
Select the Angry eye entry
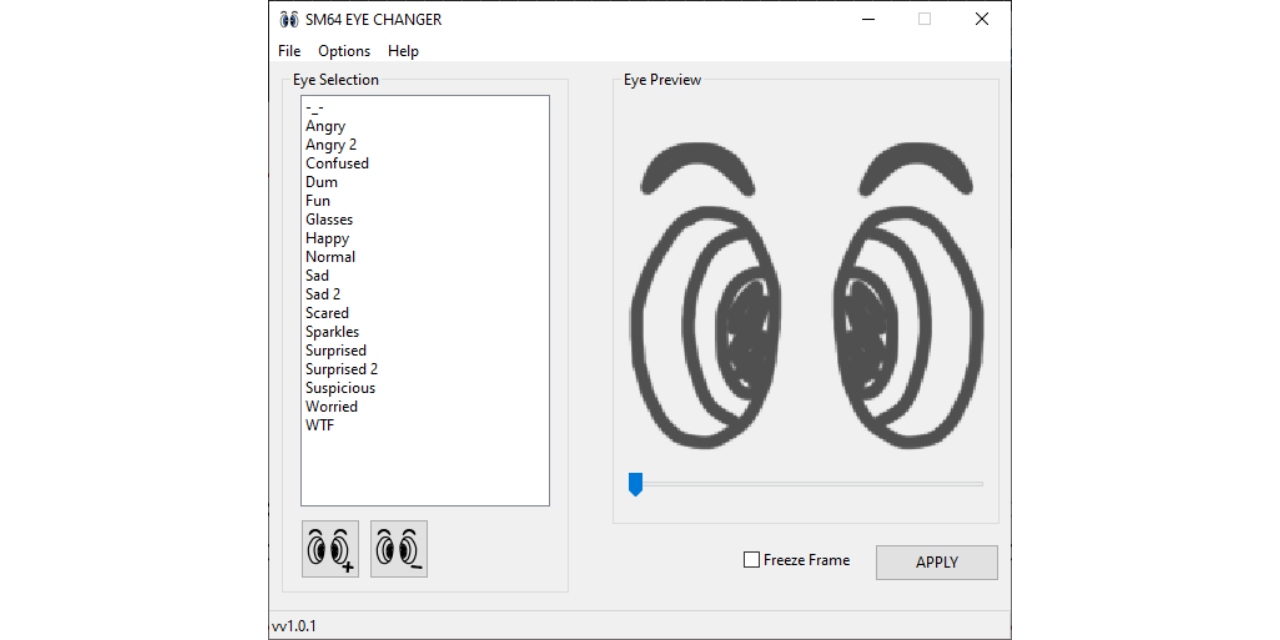[x=425, y=126]
